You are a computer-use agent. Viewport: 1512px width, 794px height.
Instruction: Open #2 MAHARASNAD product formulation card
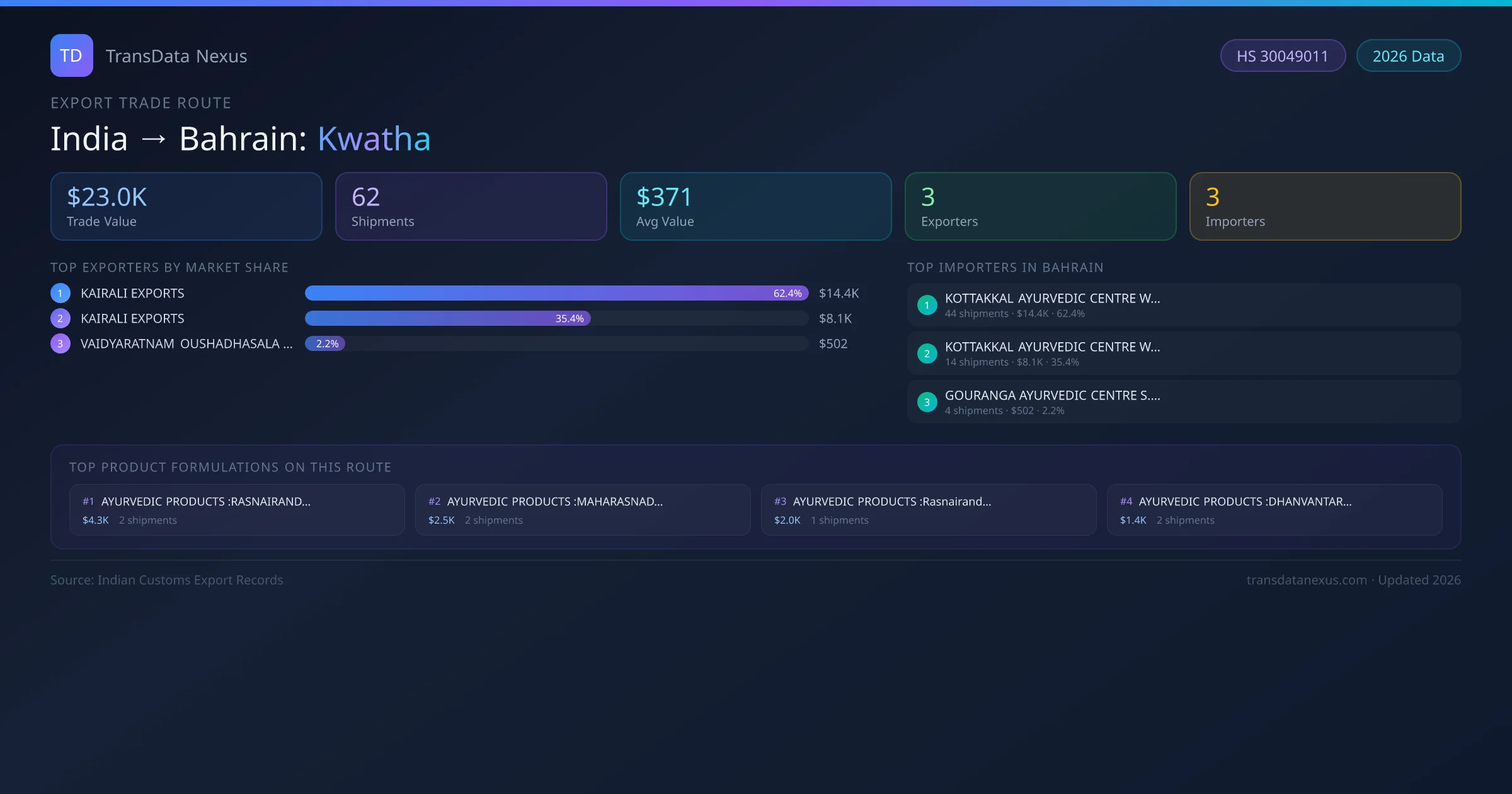click(583, 510)
